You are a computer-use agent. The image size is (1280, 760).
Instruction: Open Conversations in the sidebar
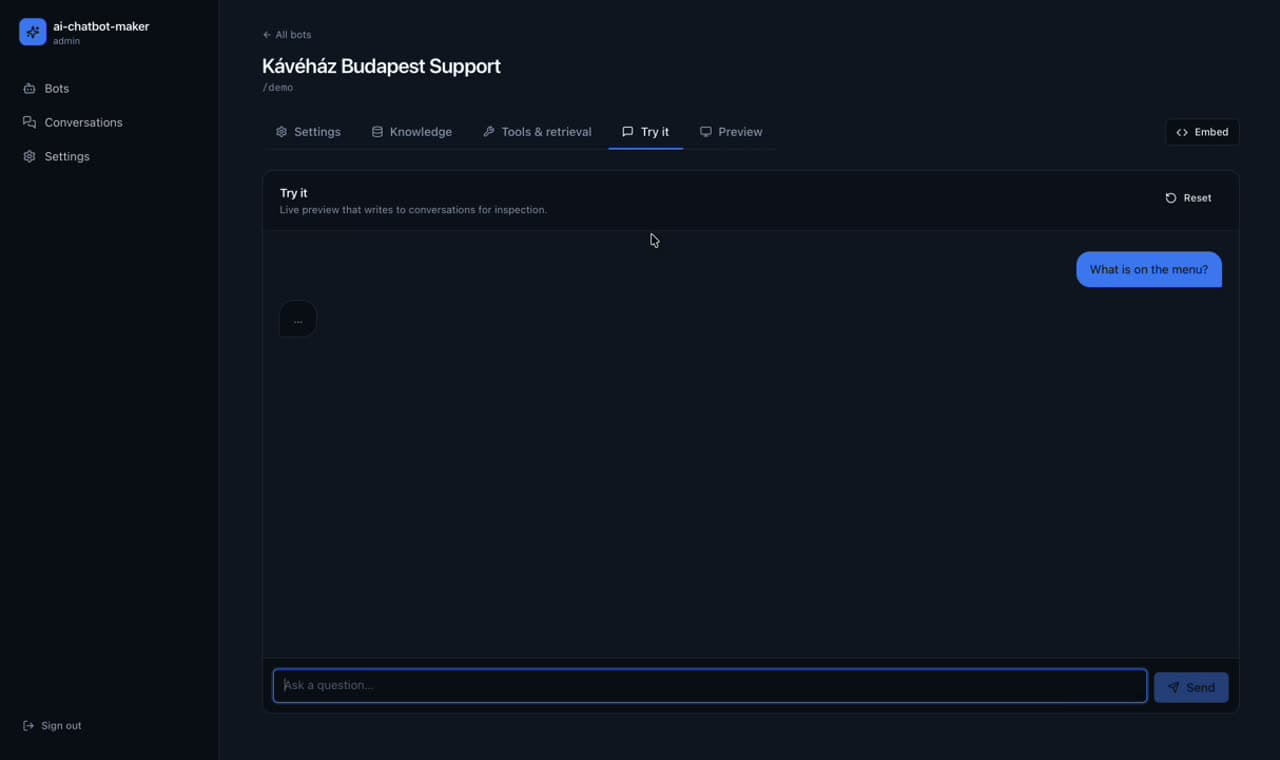coord(109,122)
